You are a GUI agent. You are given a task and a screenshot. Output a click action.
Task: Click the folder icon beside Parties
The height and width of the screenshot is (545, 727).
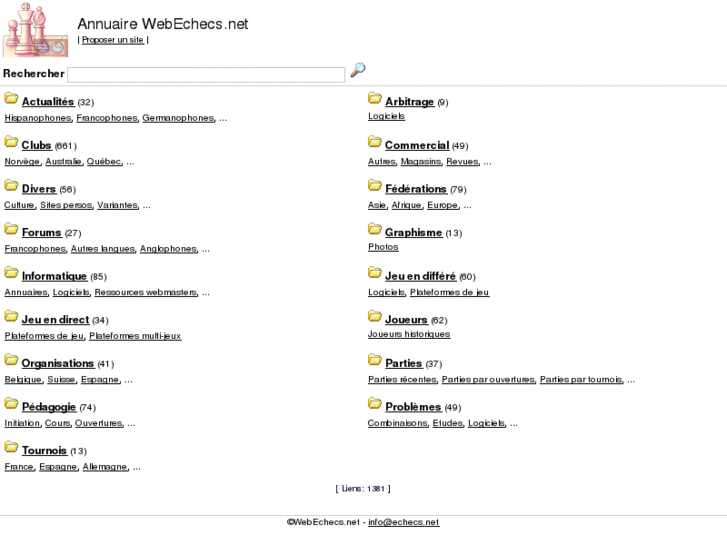click(375, 360)
